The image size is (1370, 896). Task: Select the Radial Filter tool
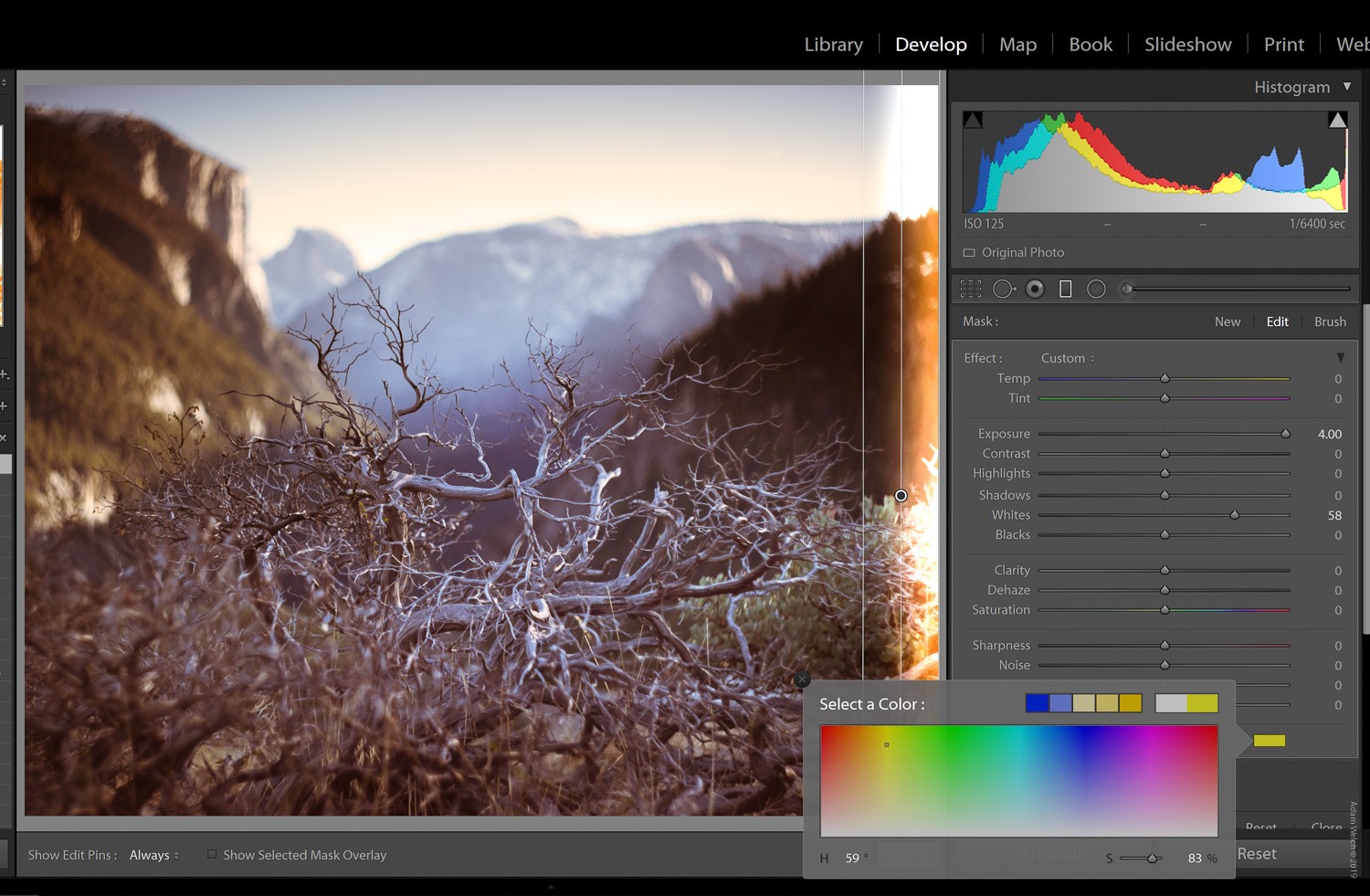coord(1096,288)
